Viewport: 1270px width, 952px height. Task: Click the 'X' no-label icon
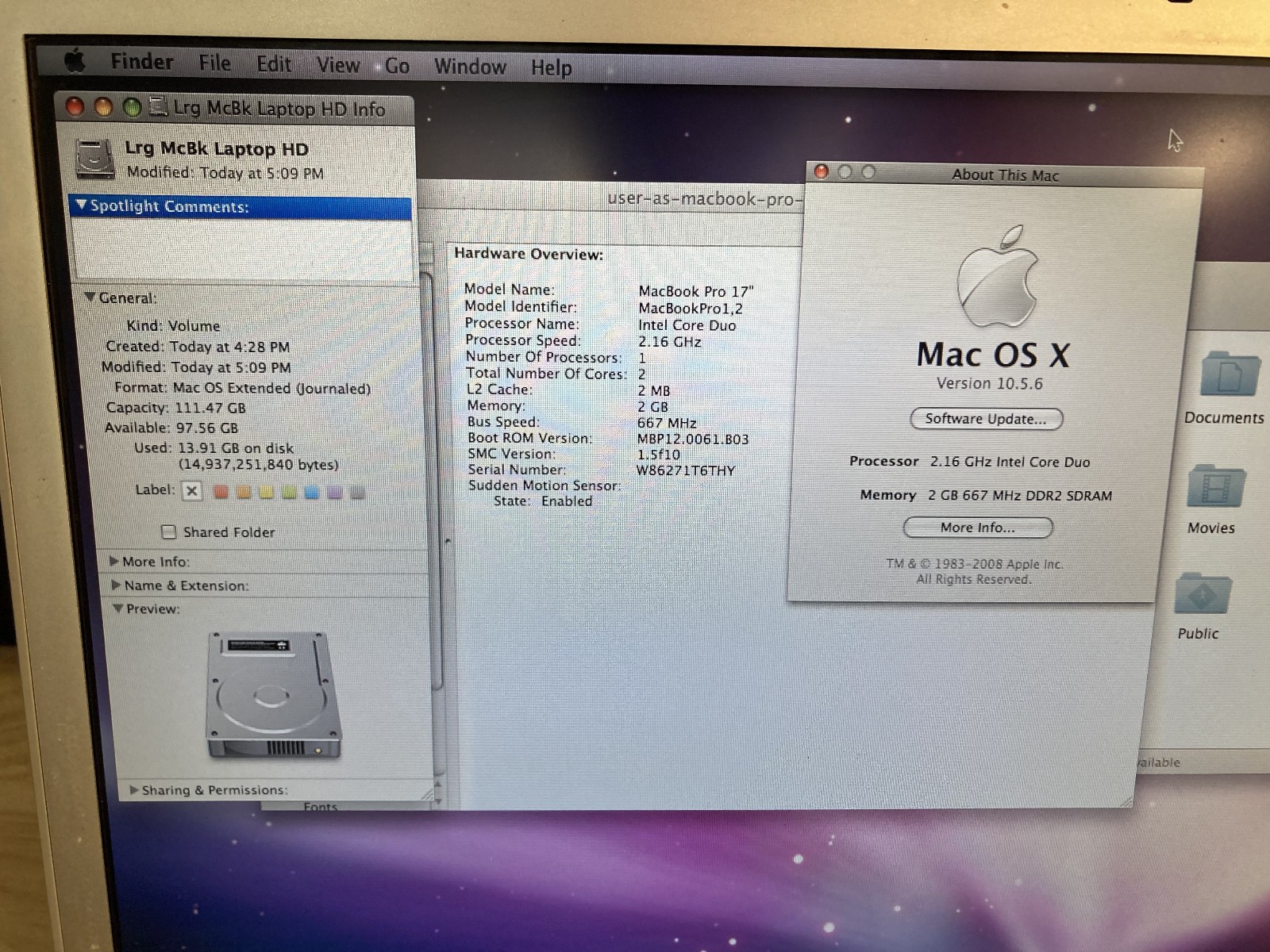pos(191,491)
